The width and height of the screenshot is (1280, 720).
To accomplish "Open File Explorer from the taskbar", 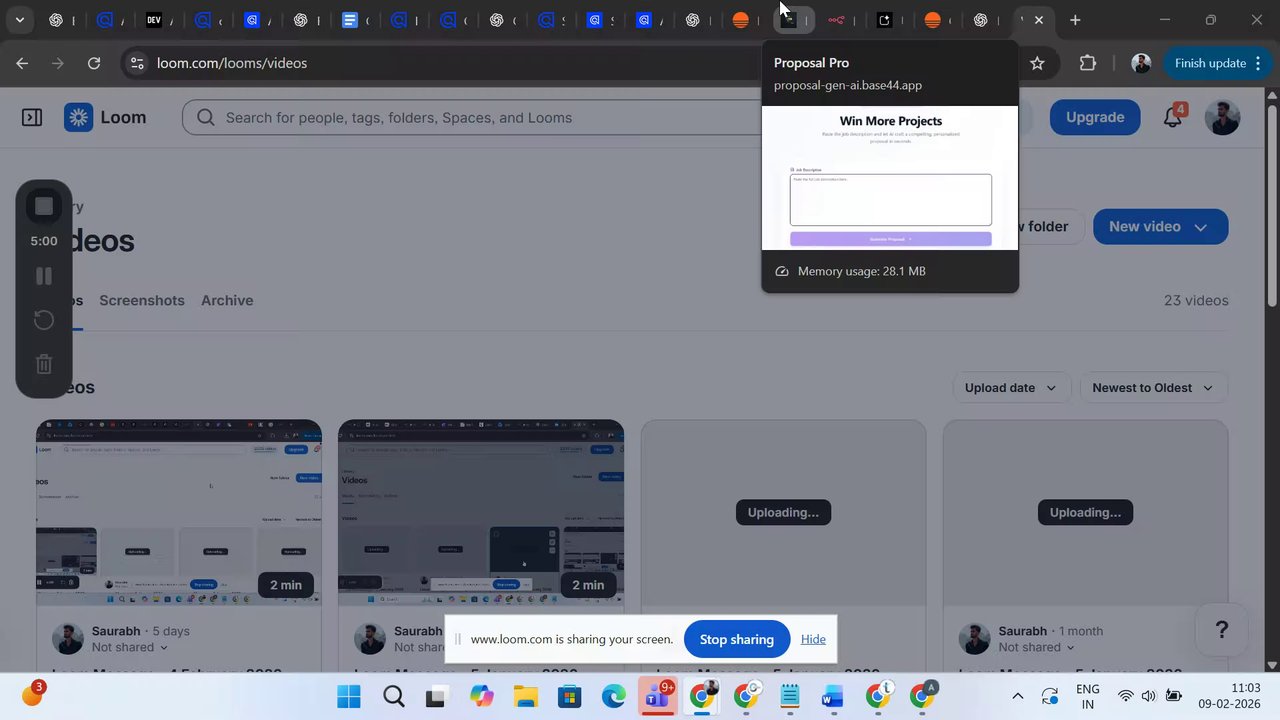I will (525, 697).
